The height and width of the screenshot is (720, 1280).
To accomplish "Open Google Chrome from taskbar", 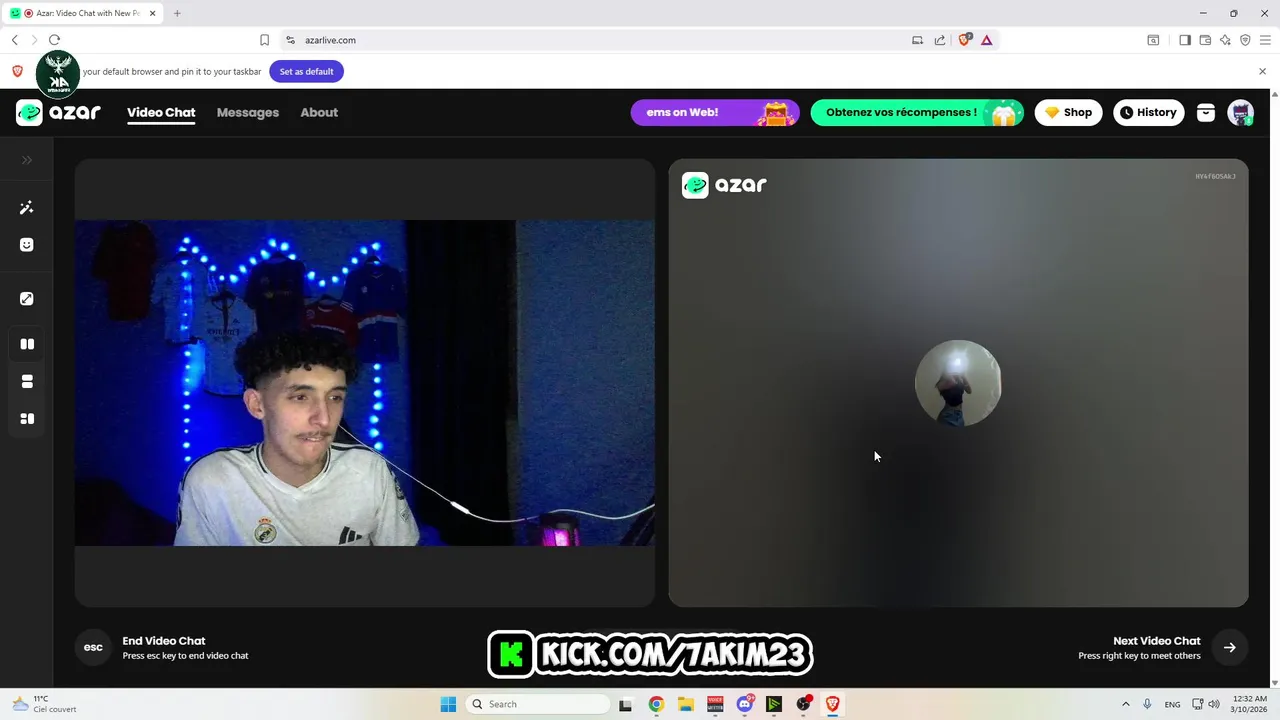I will [x=656, y=704].
